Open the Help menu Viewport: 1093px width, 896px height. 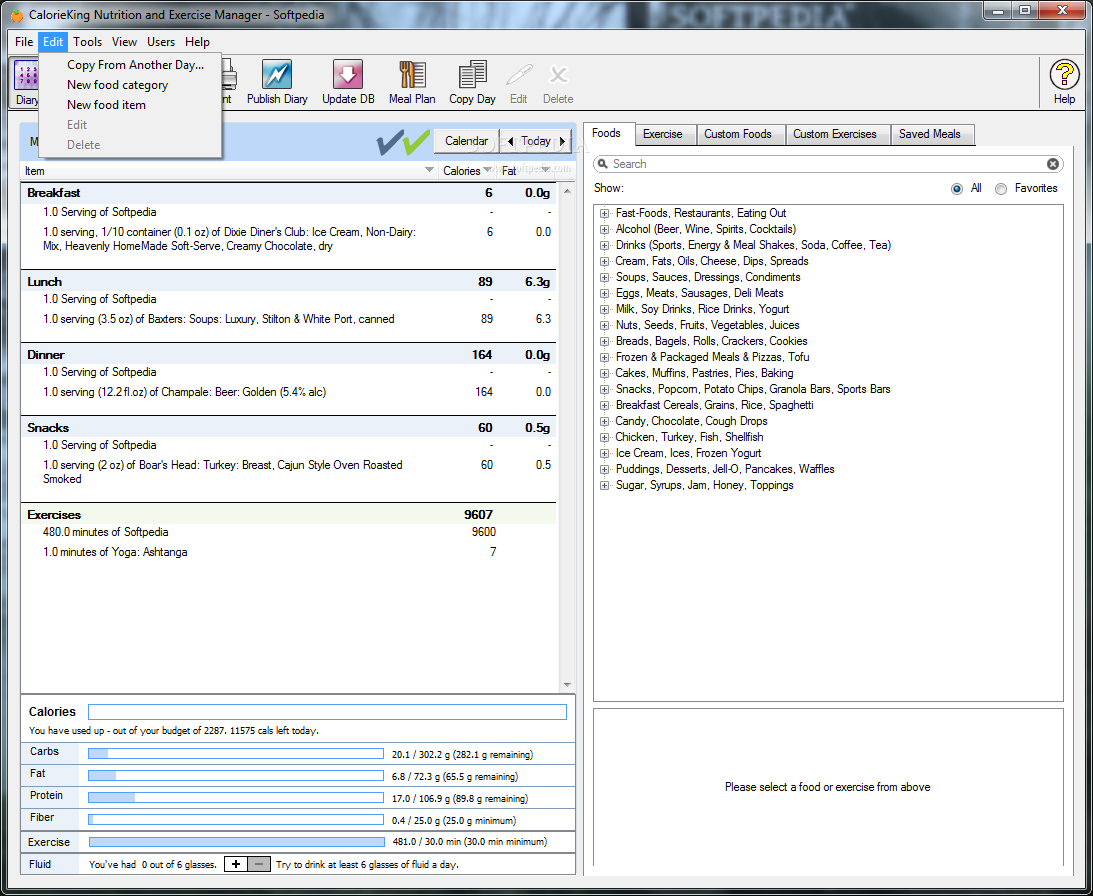[197, 42]
